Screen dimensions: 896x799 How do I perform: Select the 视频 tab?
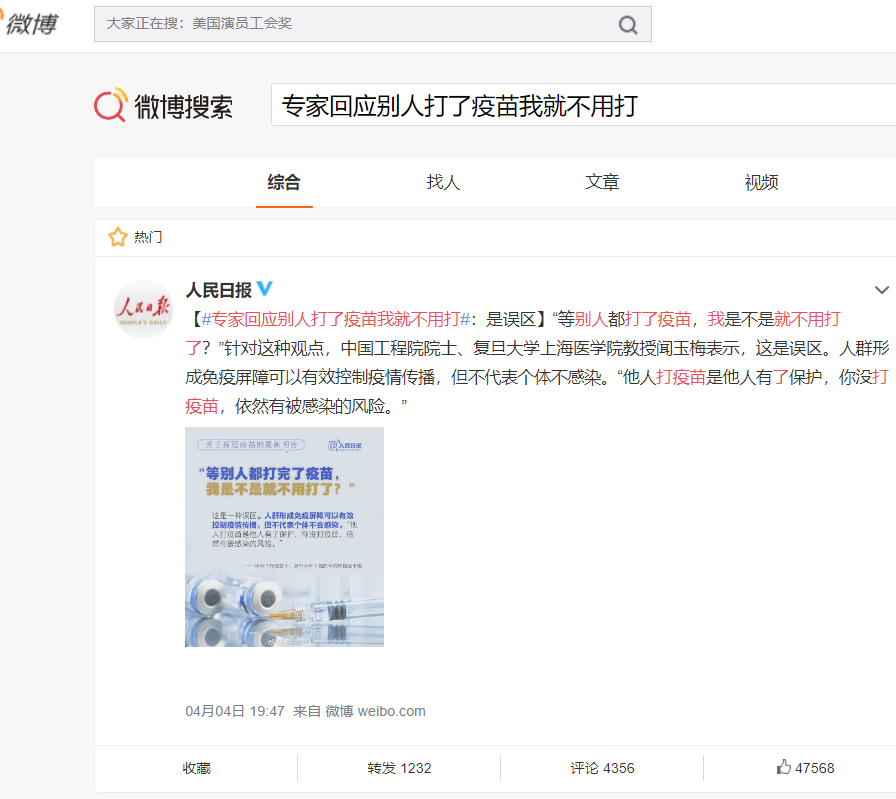click(x=761, y=182)
